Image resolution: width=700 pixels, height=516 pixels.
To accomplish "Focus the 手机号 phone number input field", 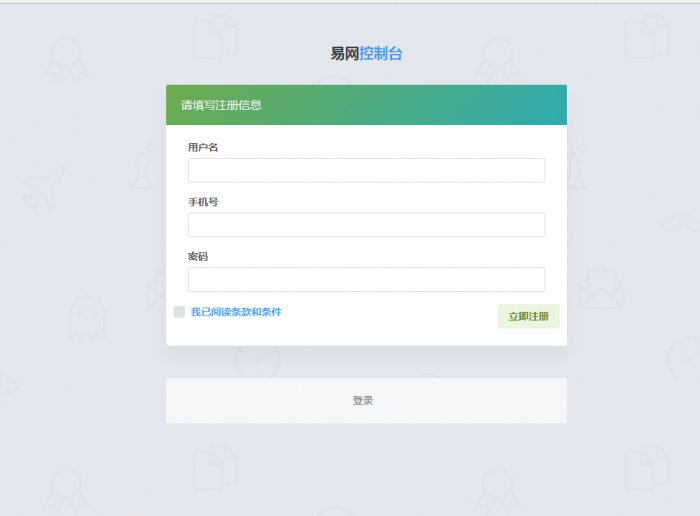I will (x=366, y=225).
